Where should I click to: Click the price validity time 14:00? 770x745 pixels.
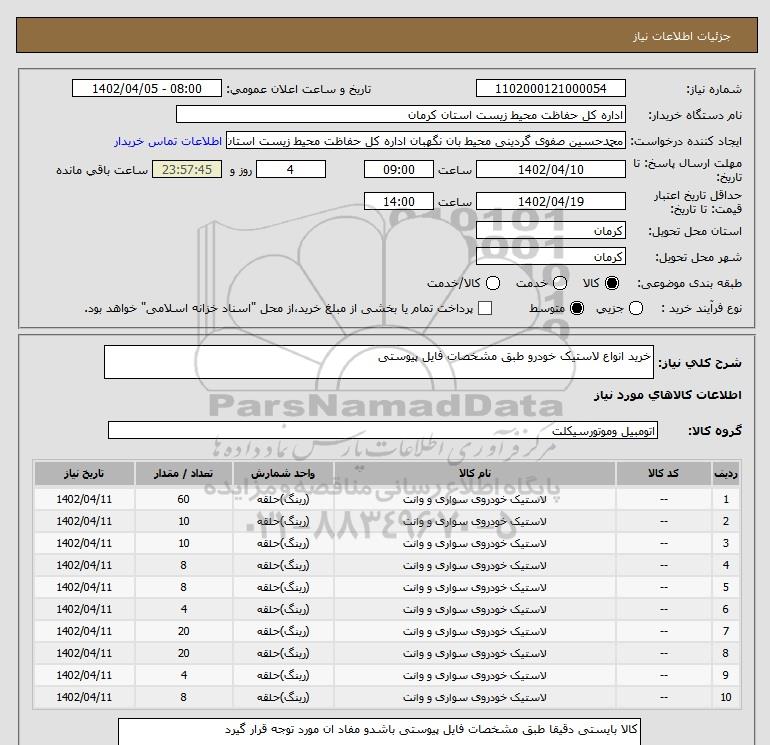(x=399, y=201)
